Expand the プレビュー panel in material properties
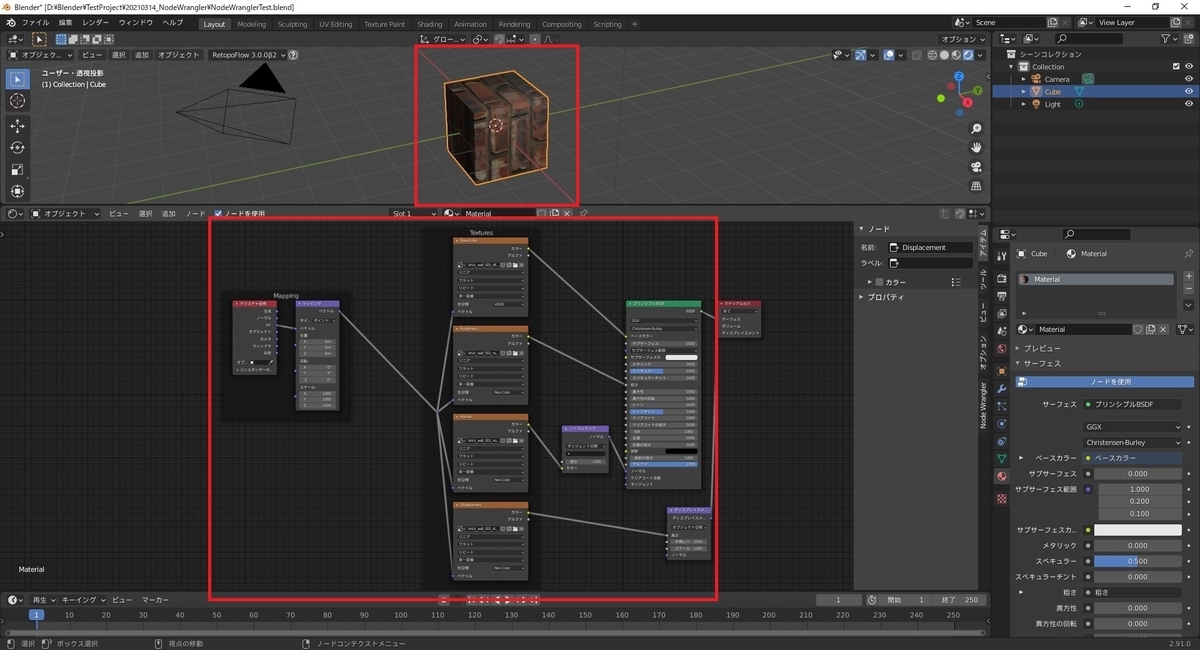The width and height of the screenshot is (1200, 650). point(1043,348)
